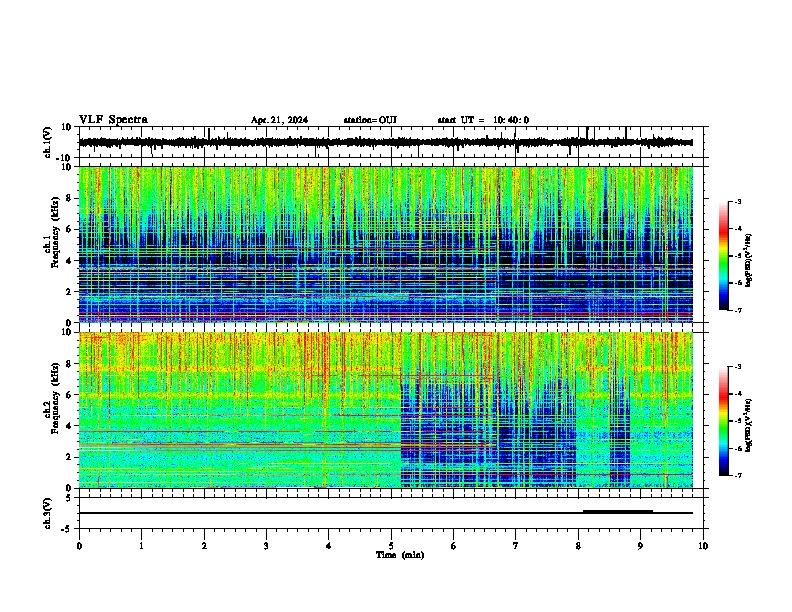Click the time axis tick label '10' at bottom right
This screenshot has width=792, height=612.
(703, 546)
